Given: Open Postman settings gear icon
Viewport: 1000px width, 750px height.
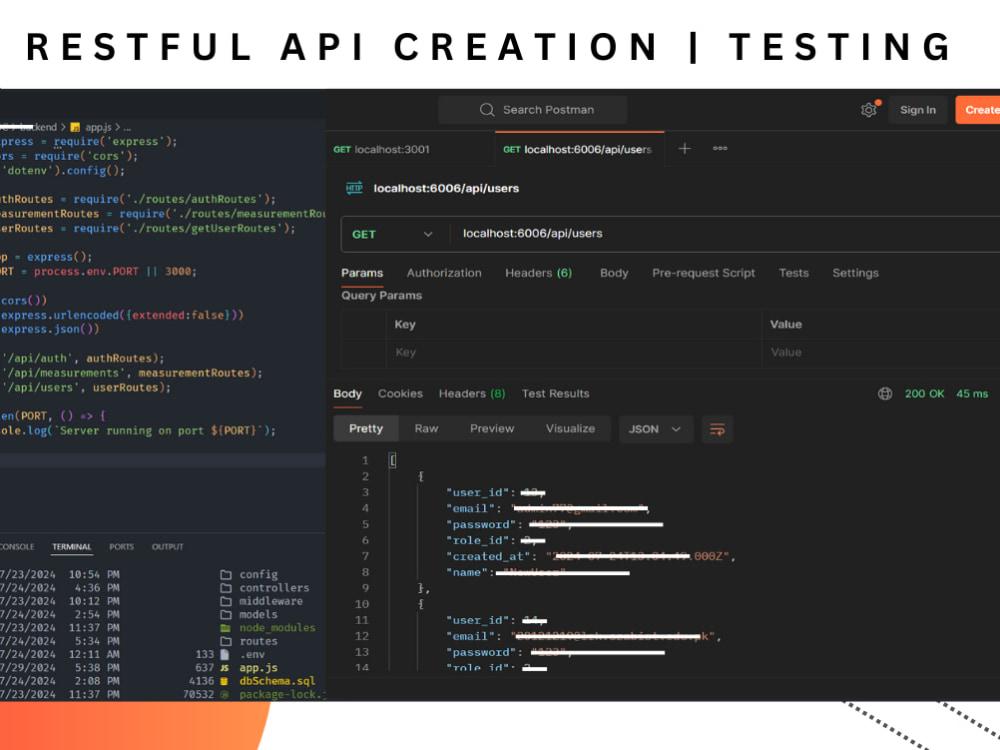Looking at the screenshot, I should (869, 110).
